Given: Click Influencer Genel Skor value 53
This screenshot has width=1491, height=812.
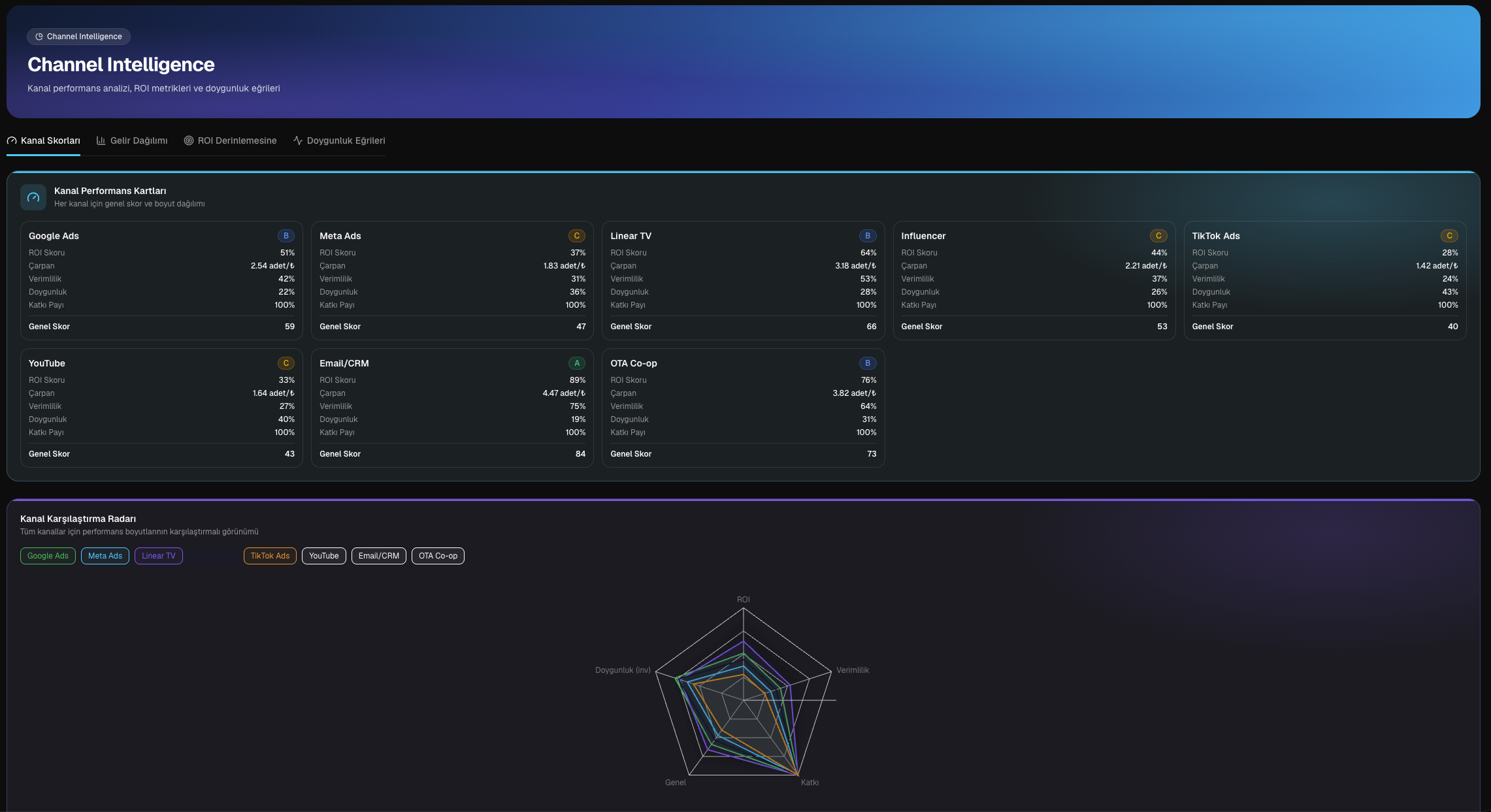Looking at the screenshot, I should point(1162,327).
